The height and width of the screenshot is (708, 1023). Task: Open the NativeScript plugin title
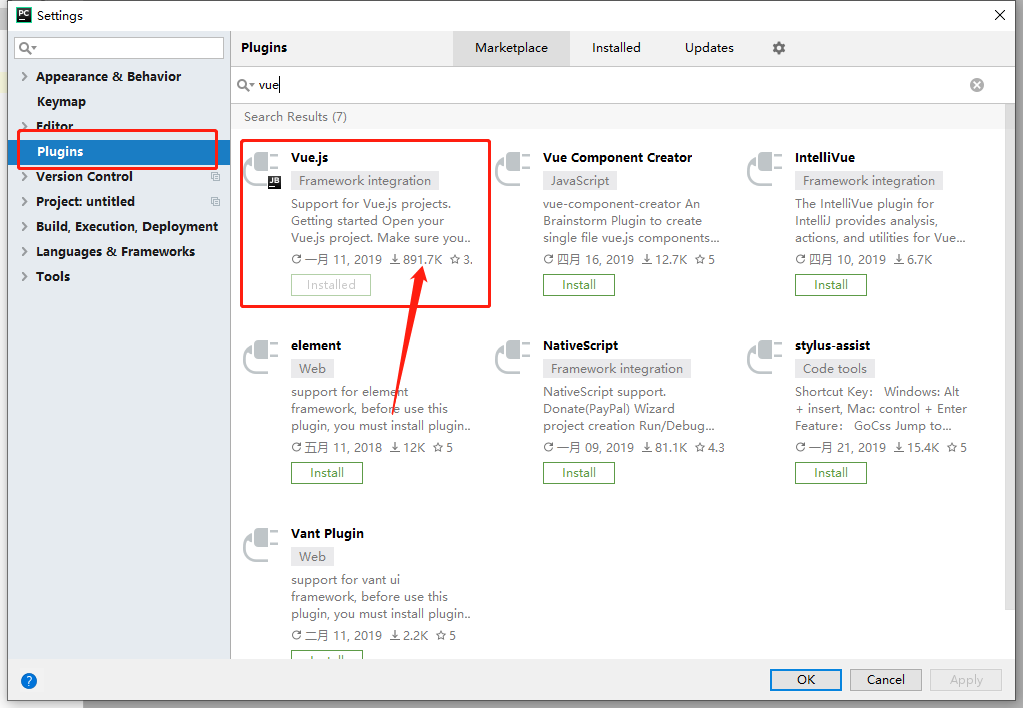click(x=580, y=345)
